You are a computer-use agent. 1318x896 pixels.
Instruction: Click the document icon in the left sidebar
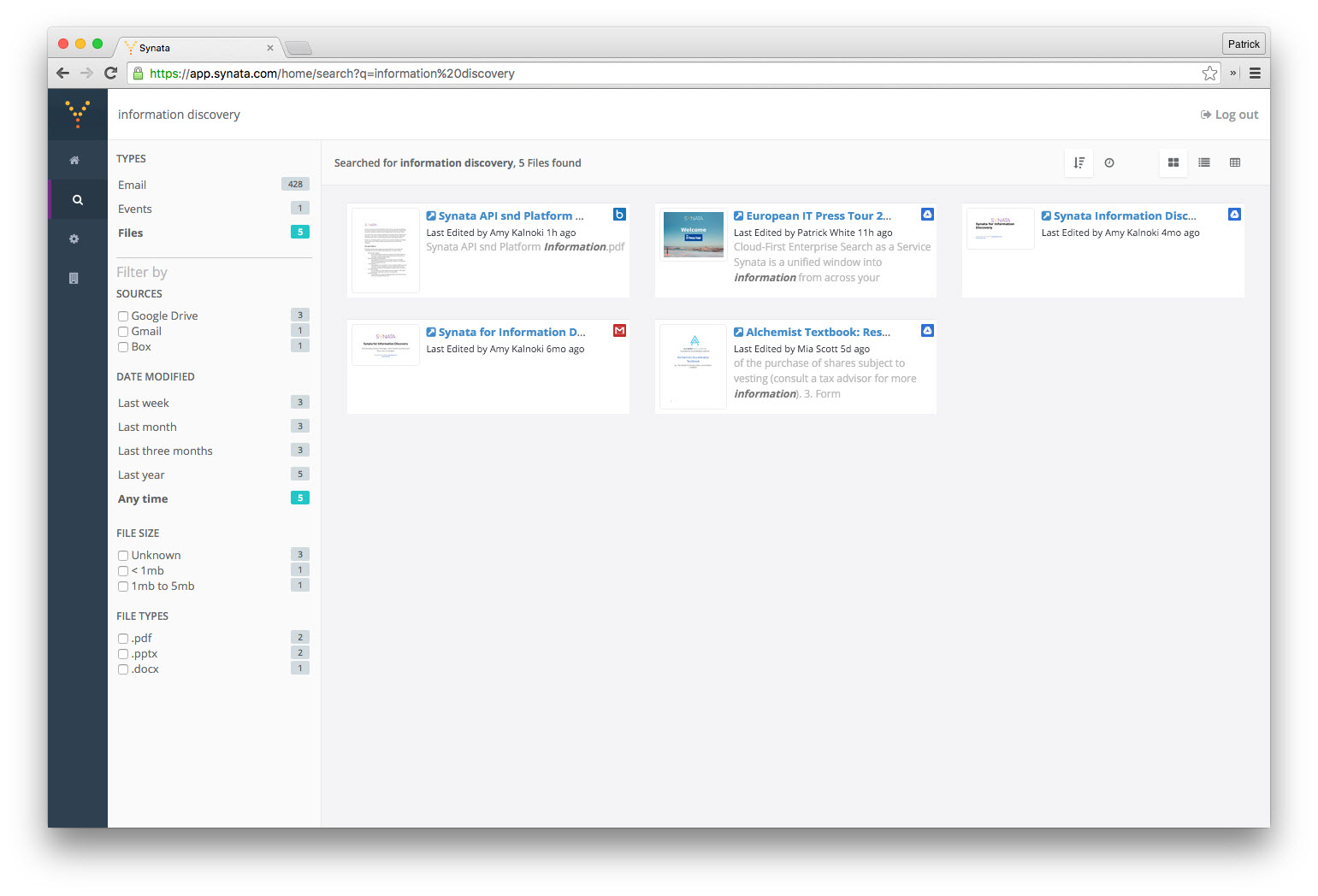click(74, 278)
